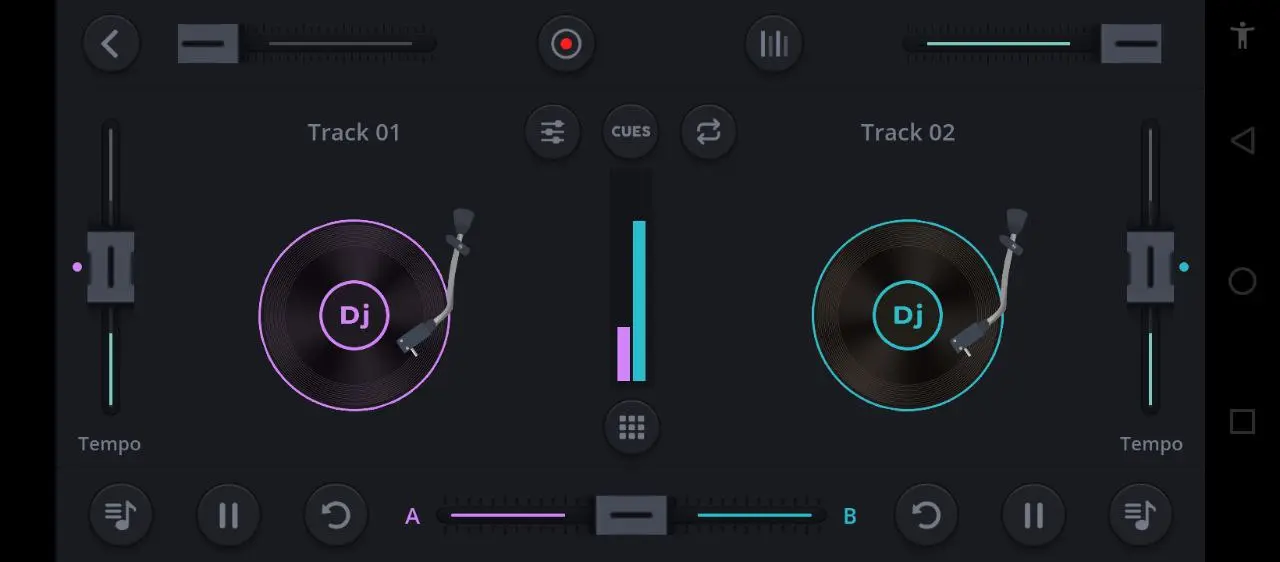The image size is (1280, 562).
Task: Click the right deck Tempo slider handle
Action: 1150,267
